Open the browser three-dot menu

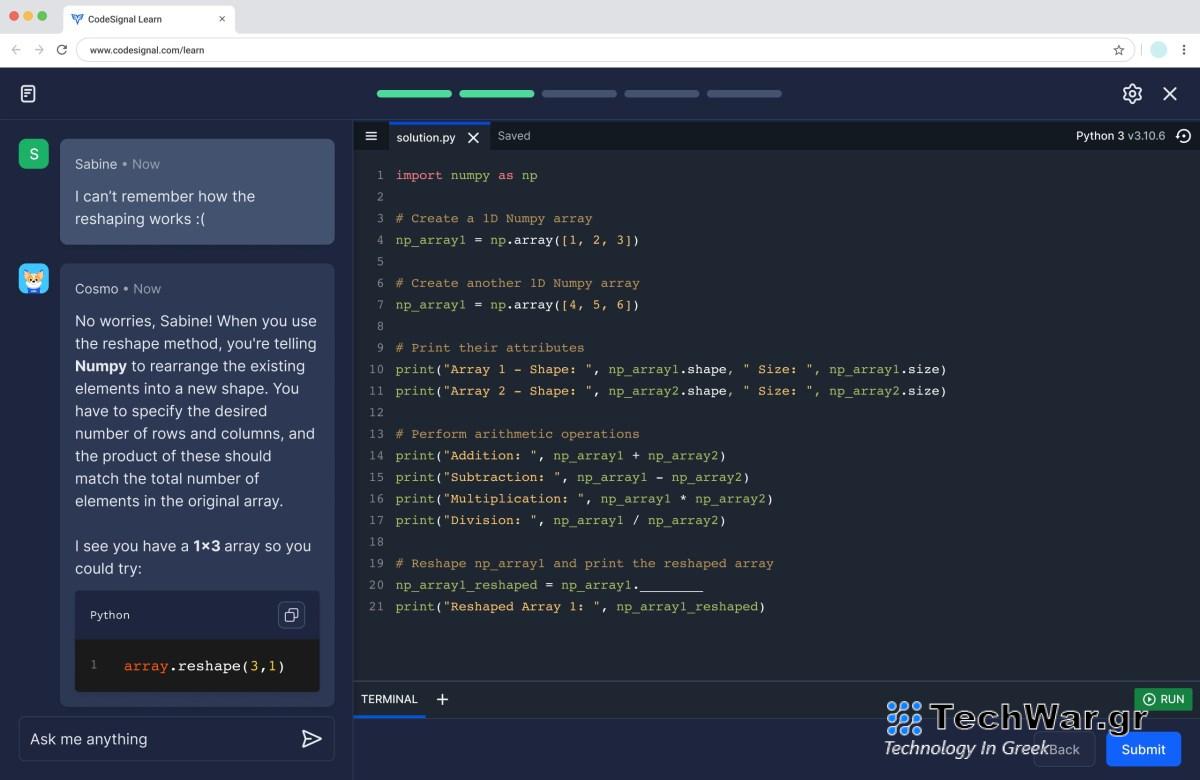1184,50
